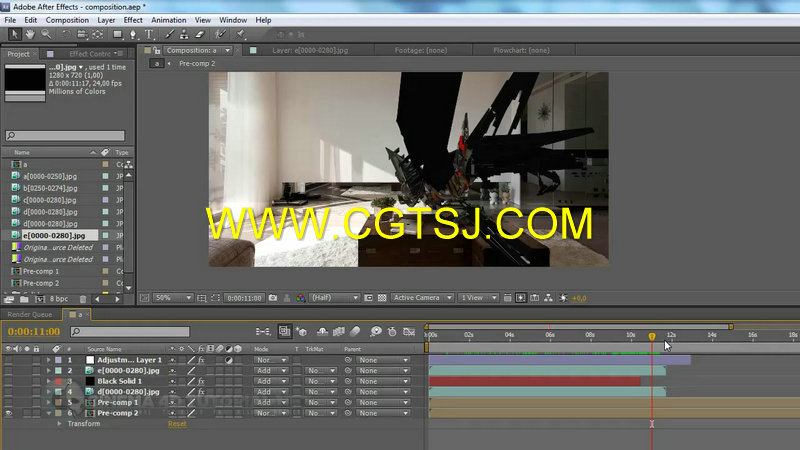Open the 50% magnification dropdown
The image size is (800, 450).
click(x=173, y=298)
